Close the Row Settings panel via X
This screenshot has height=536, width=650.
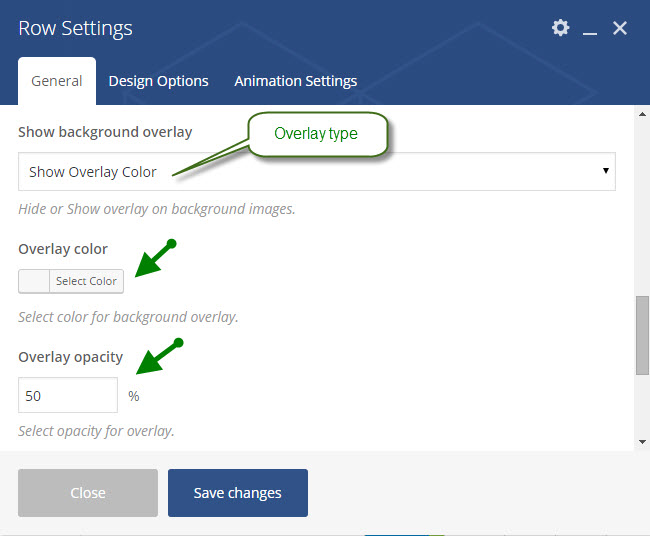point(620,28)
